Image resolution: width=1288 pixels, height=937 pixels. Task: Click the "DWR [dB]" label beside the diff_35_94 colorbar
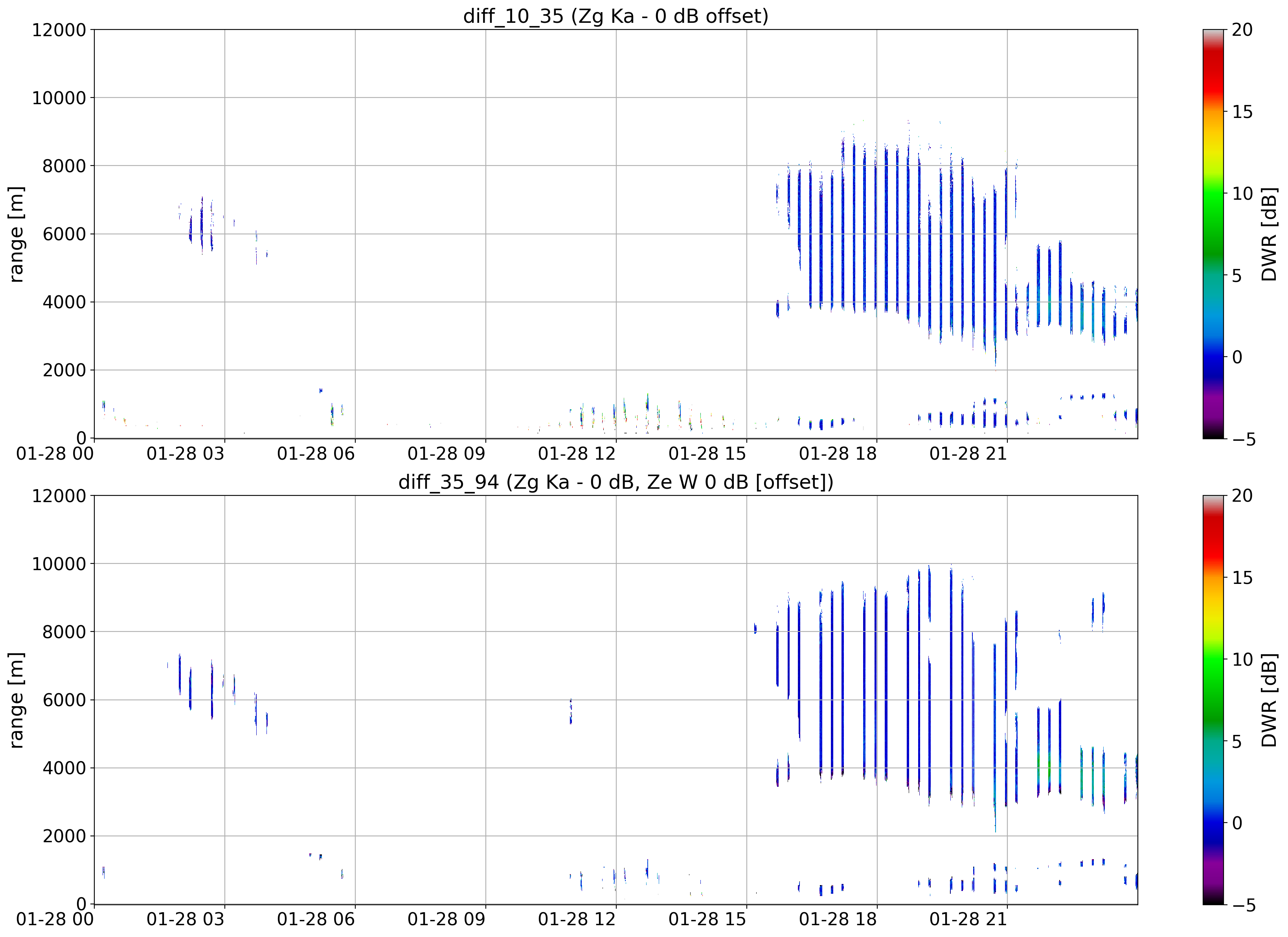pyautogui.click(x=1269, y=700)
